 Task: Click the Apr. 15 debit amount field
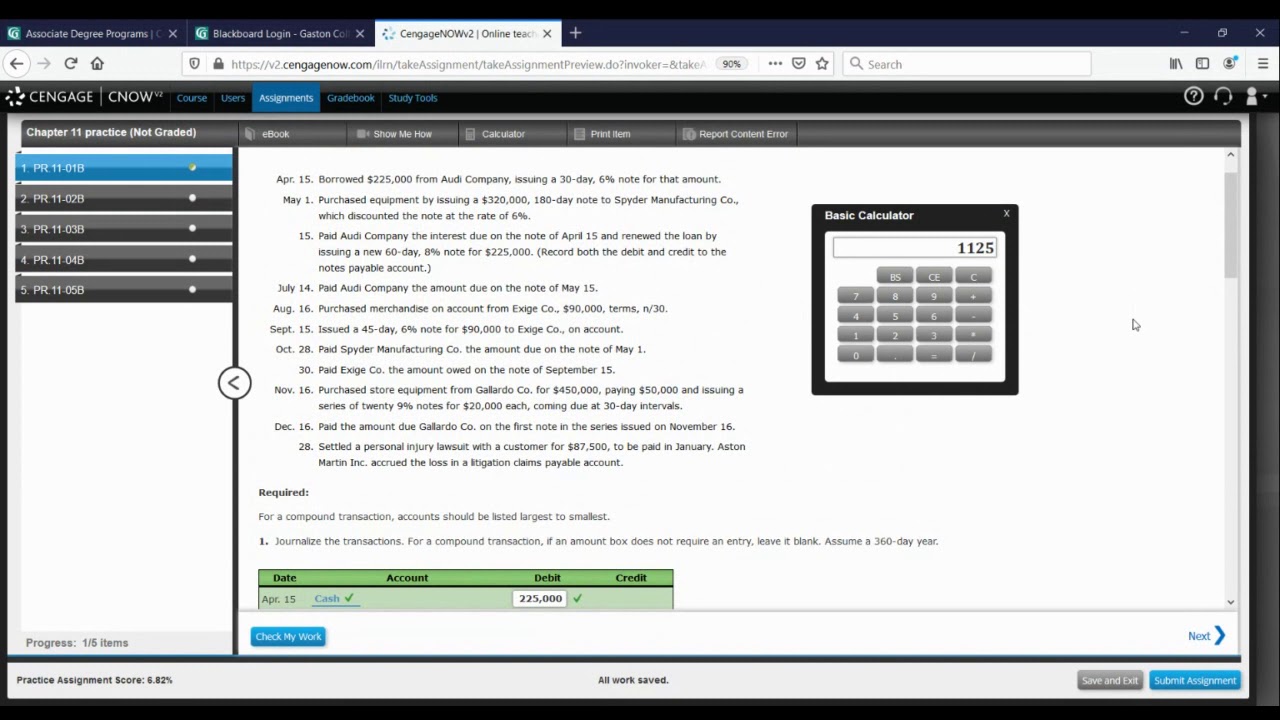(540, 598)
